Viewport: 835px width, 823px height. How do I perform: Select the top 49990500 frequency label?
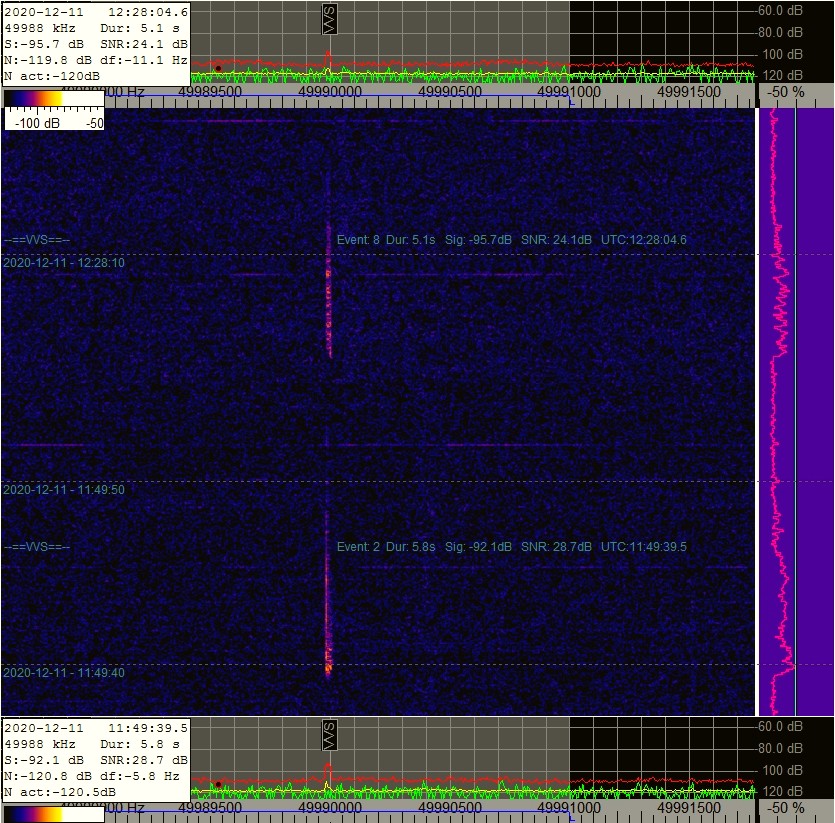tap(449, 92)
